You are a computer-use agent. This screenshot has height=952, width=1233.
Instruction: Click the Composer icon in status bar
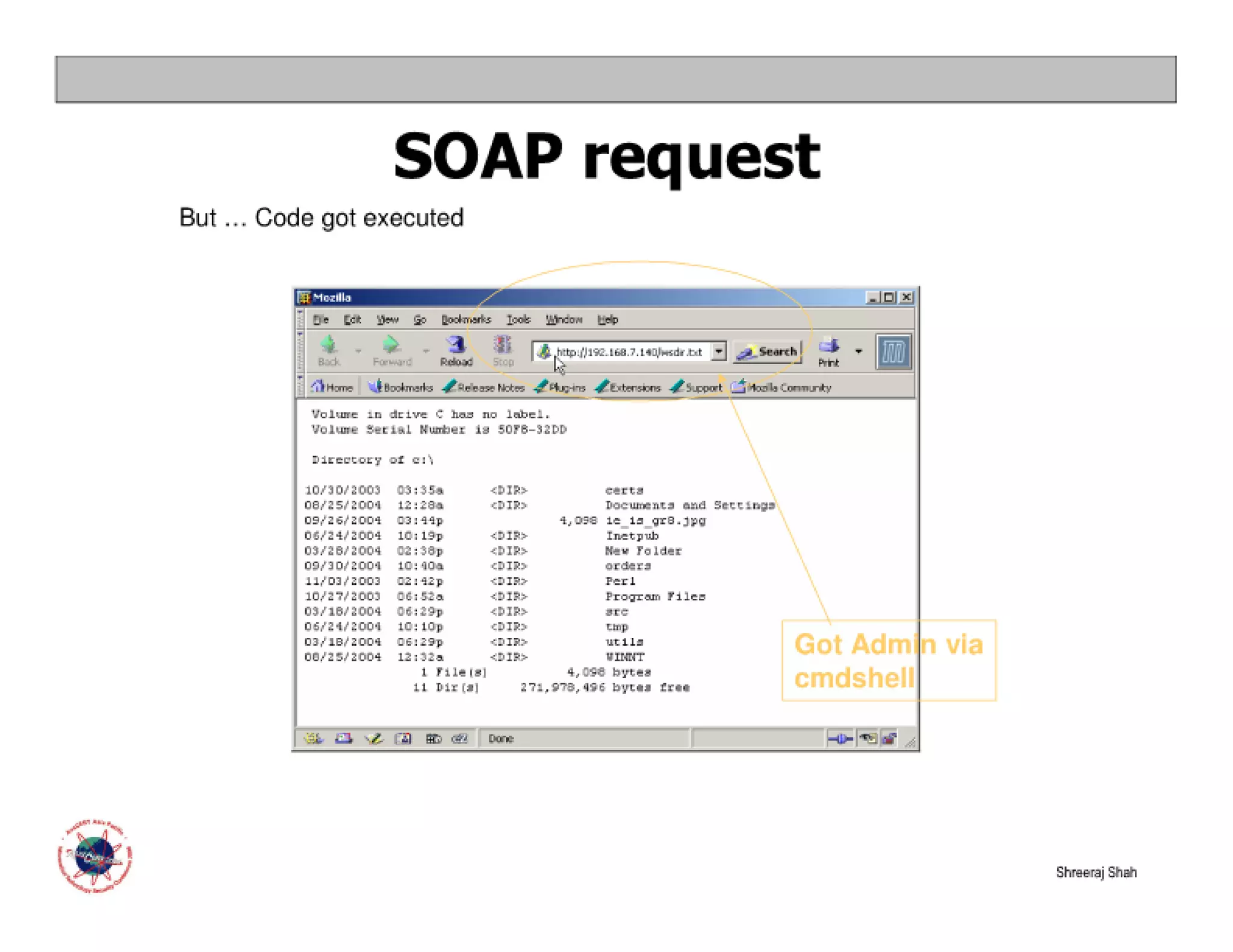coord(373,738)
